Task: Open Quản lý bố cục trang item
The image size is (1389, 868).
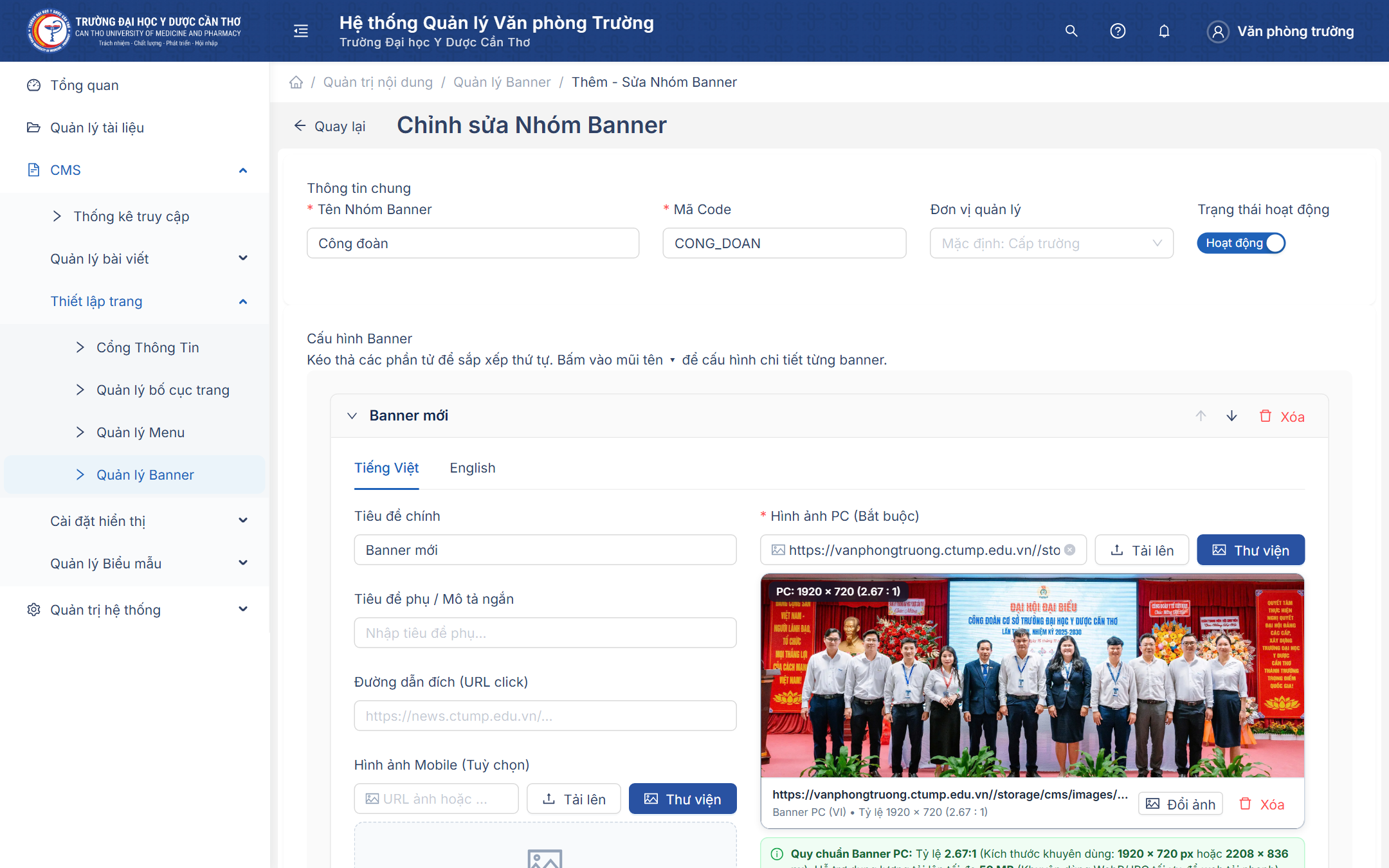Action: click(135, 390)
